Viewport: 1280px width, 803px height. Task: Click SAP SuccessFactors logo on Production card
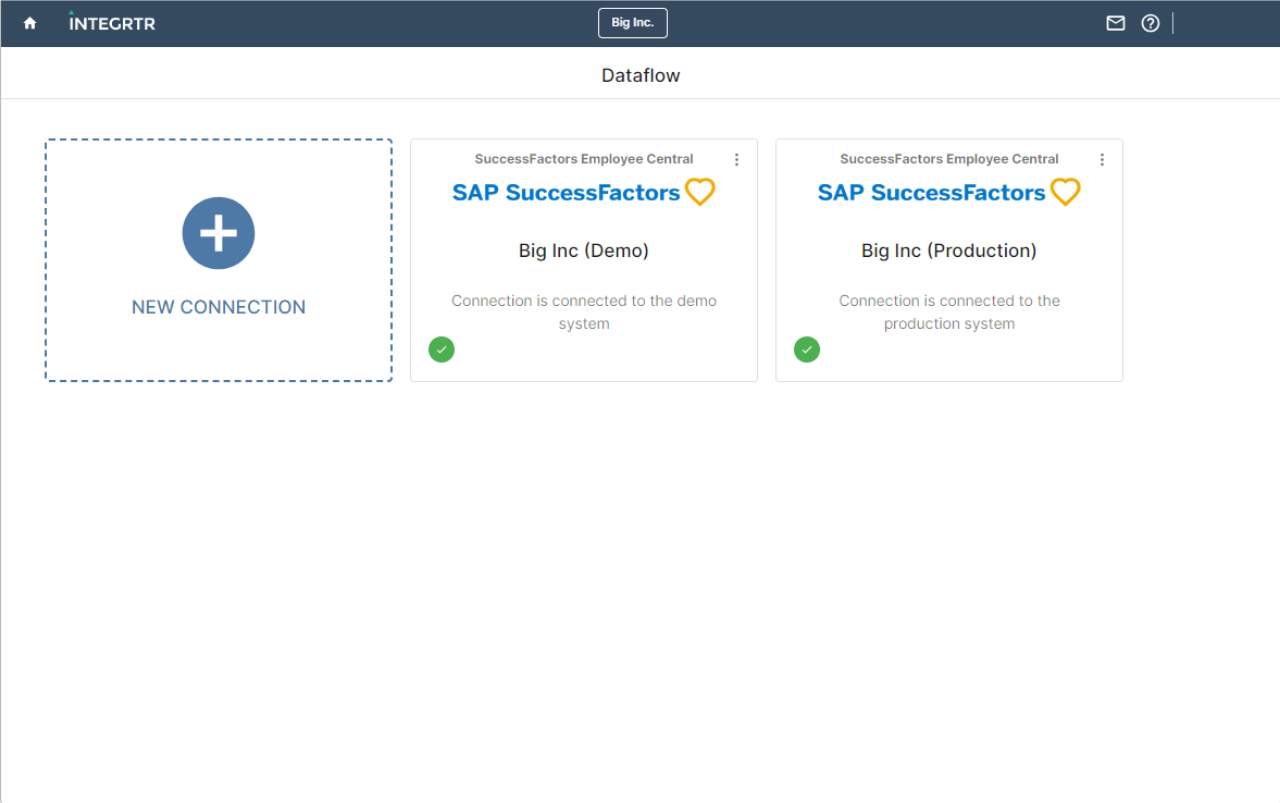pos(949,192)
